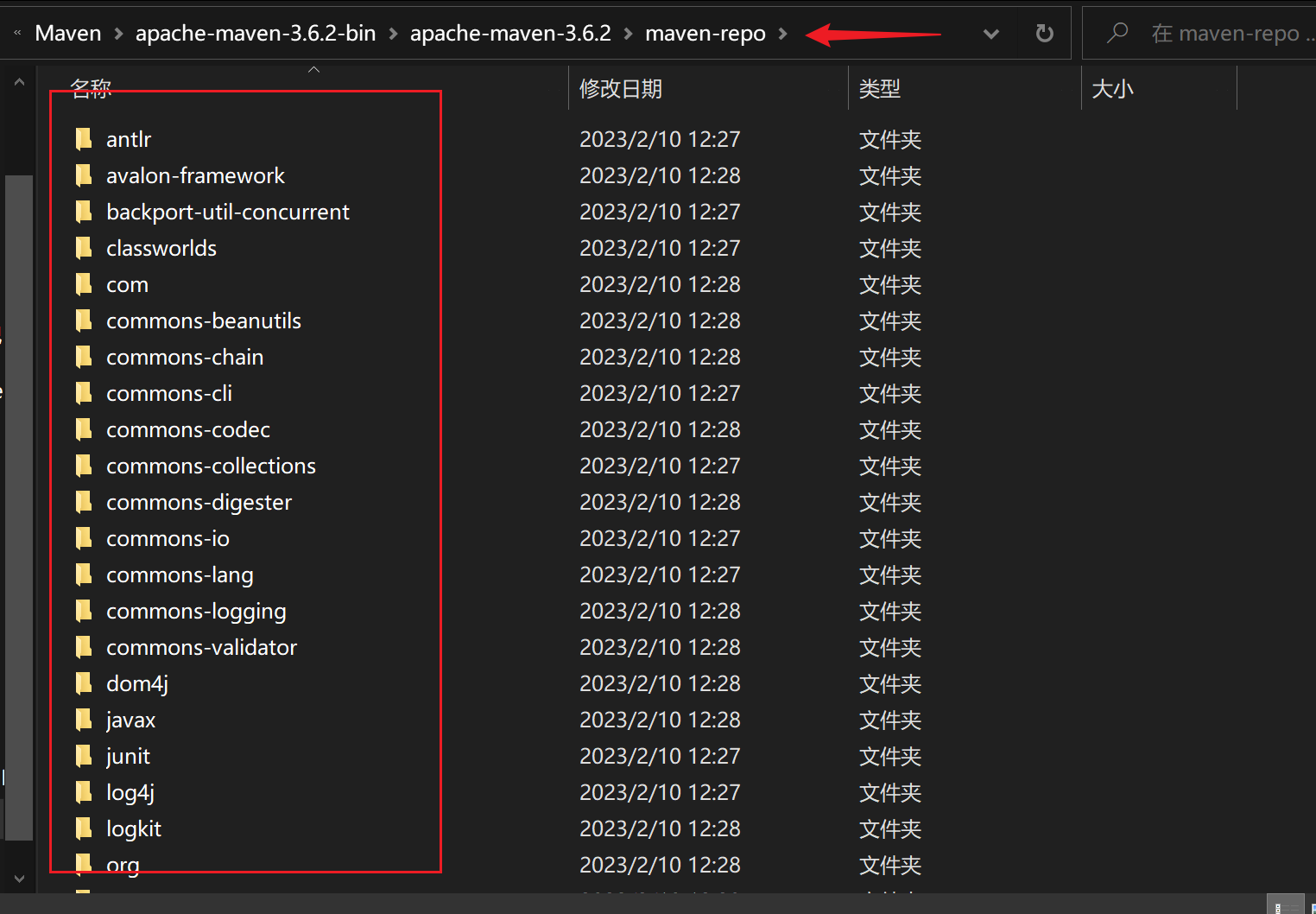Click the commons-digester folder icon
The image size is (1316, 914).
click(x=84, y=502)
